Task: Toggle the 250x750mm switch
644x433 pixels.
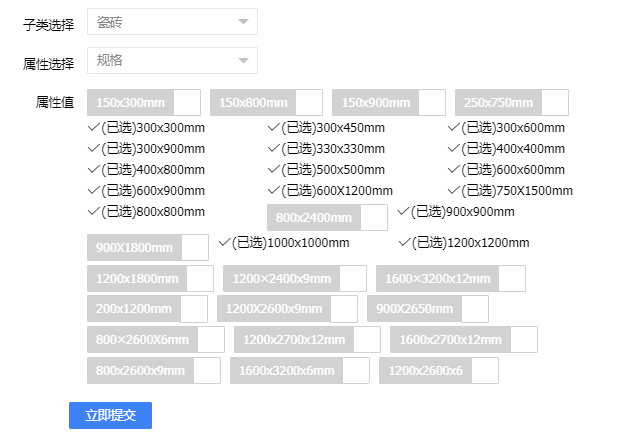Action: (x=511, y=103)
